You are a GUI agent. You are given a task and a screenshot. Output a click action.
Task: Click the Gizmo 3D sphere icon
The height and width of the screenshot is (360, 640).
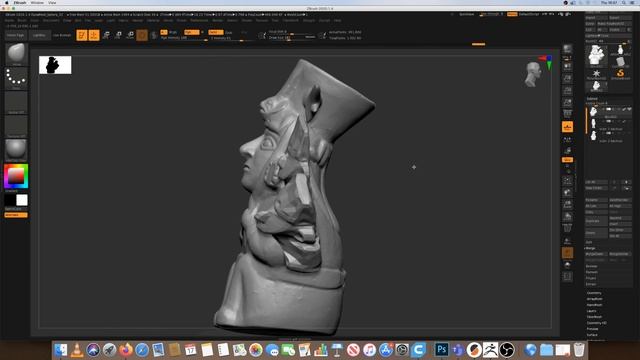click(142, 35)
